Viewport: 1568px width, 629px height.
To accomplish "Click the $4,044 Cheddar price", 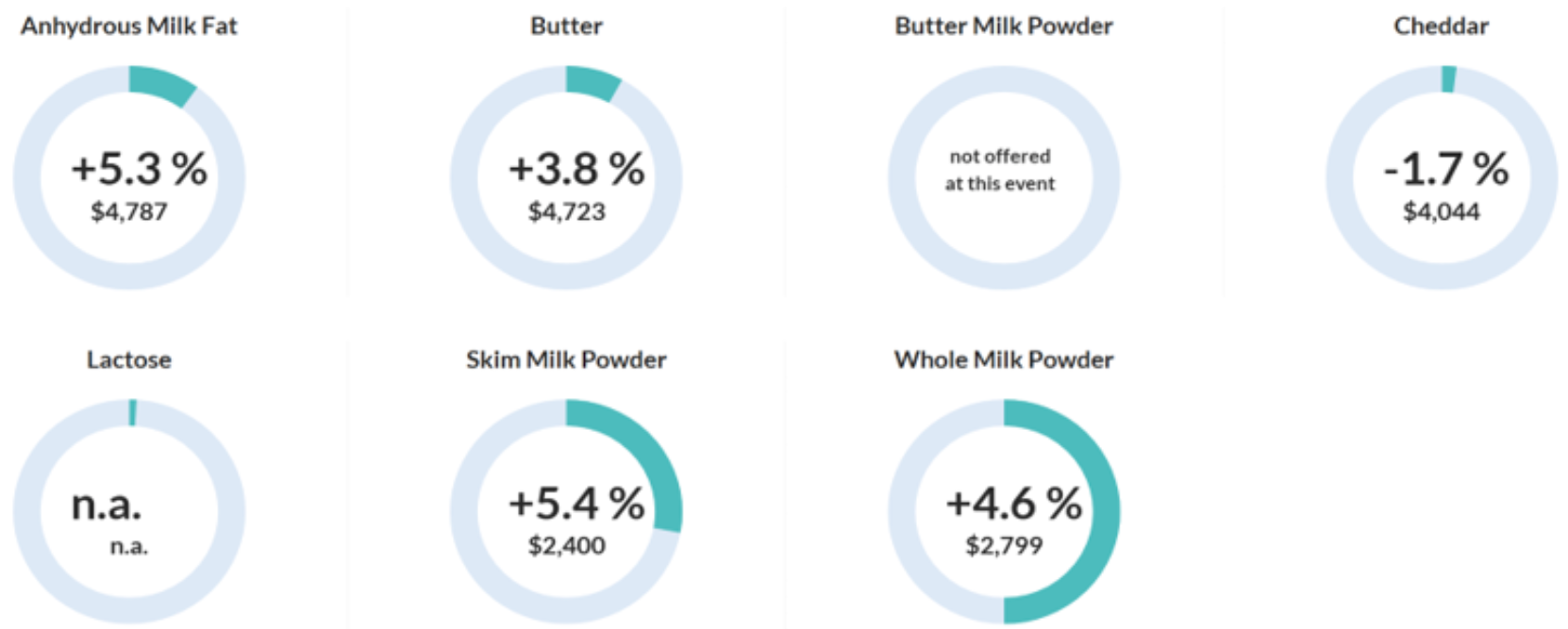I will 1441,211.
